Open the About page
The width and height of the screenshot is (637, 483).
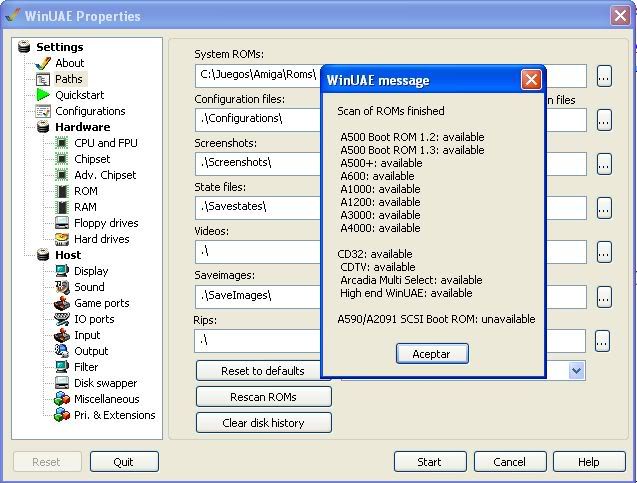(x=70, y=63)
